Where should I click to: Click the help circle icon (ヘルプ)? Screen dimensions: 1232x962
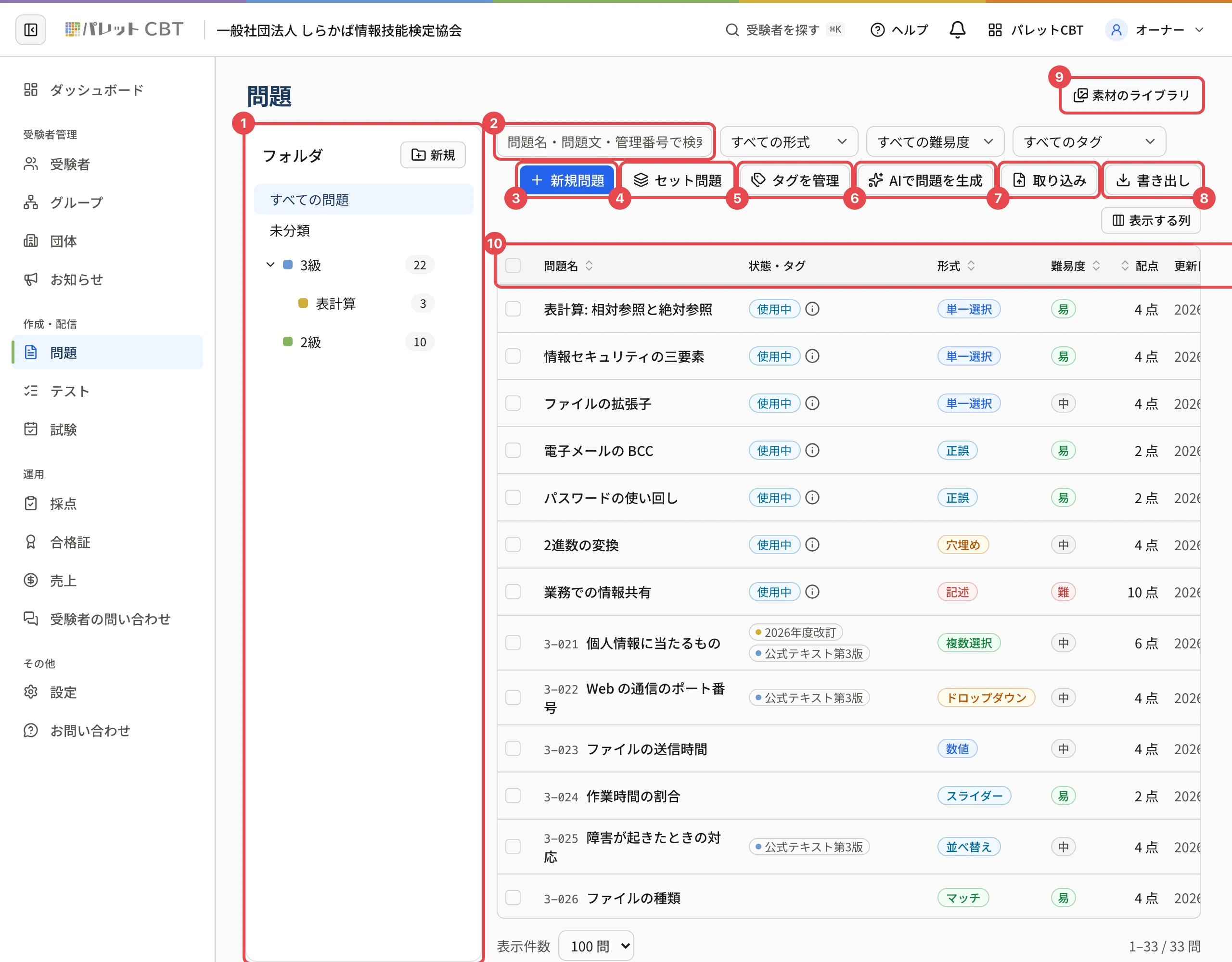[x=877, y=30]
